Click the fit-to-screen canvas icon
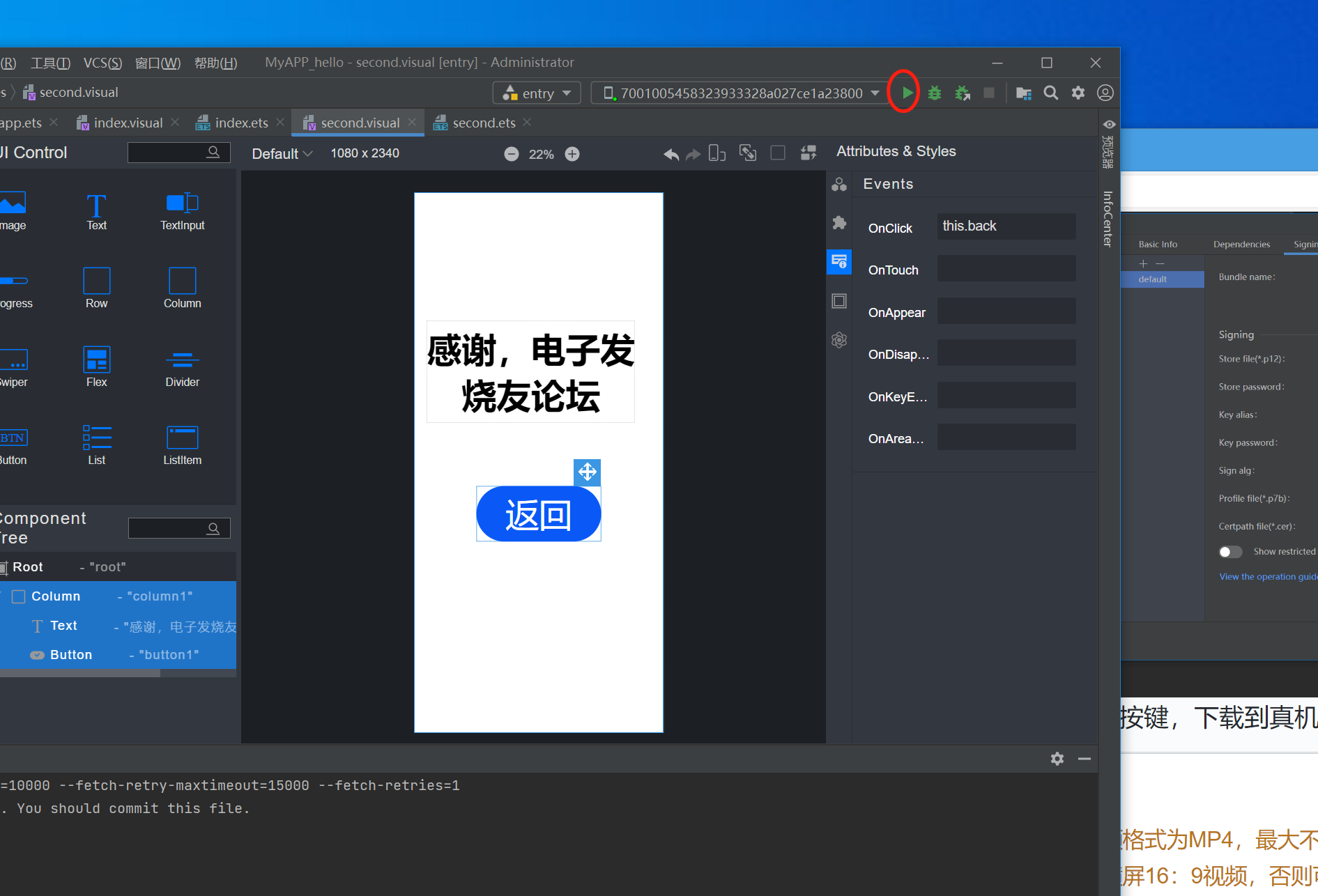Viewport: 1318px width, 896px height. (748, 153)
